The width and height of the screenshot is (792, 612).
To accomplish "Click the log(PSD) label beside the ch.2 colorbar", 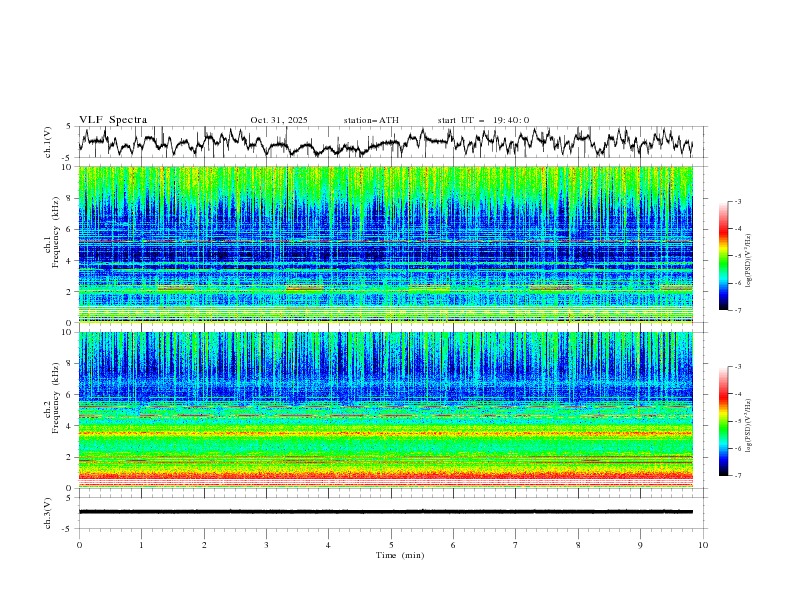I will [750, 425].
